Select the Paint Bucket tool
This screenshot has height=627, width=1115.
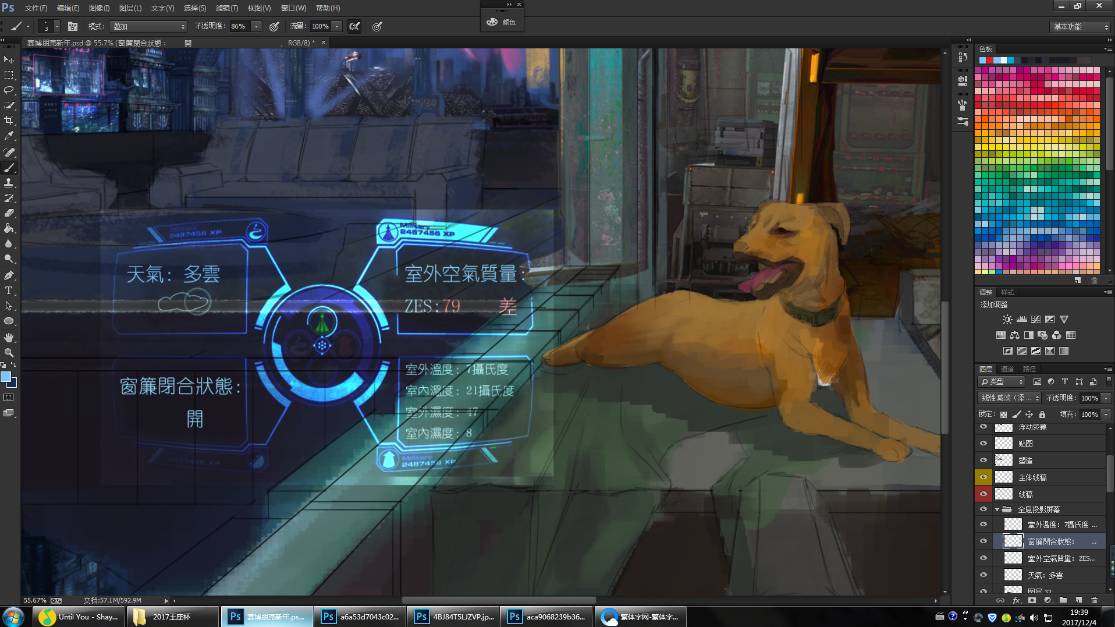[9, 229]
